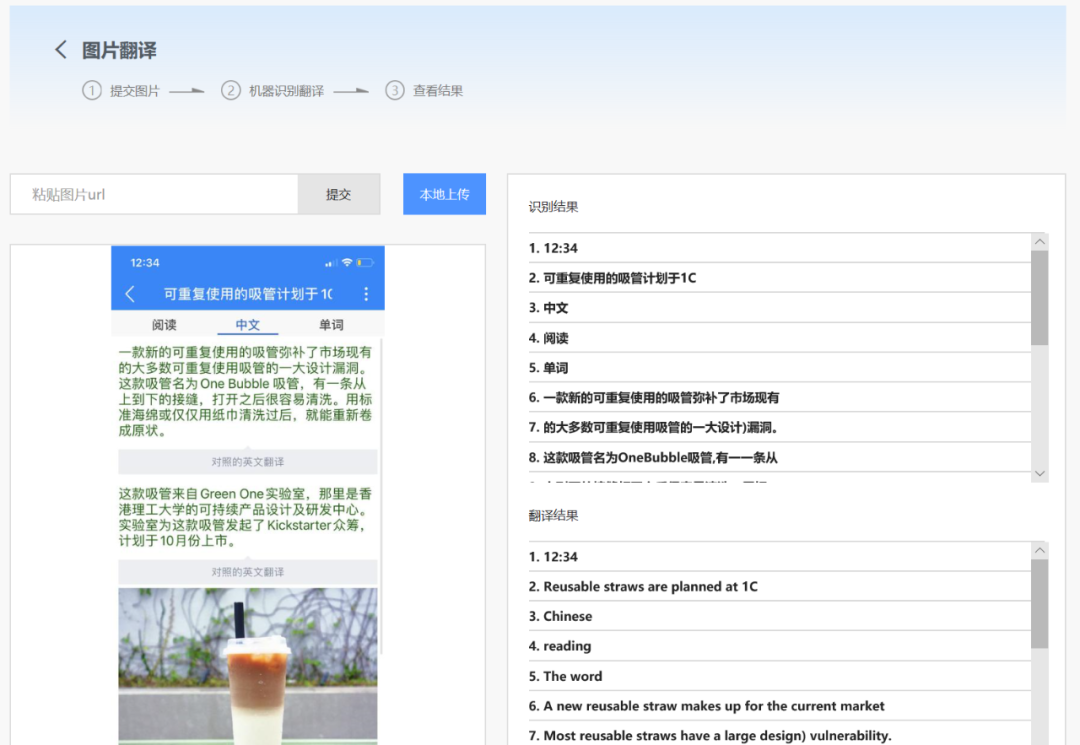
Task: Click the 粘贴图片url input field
Action: [x=154, y=194]
